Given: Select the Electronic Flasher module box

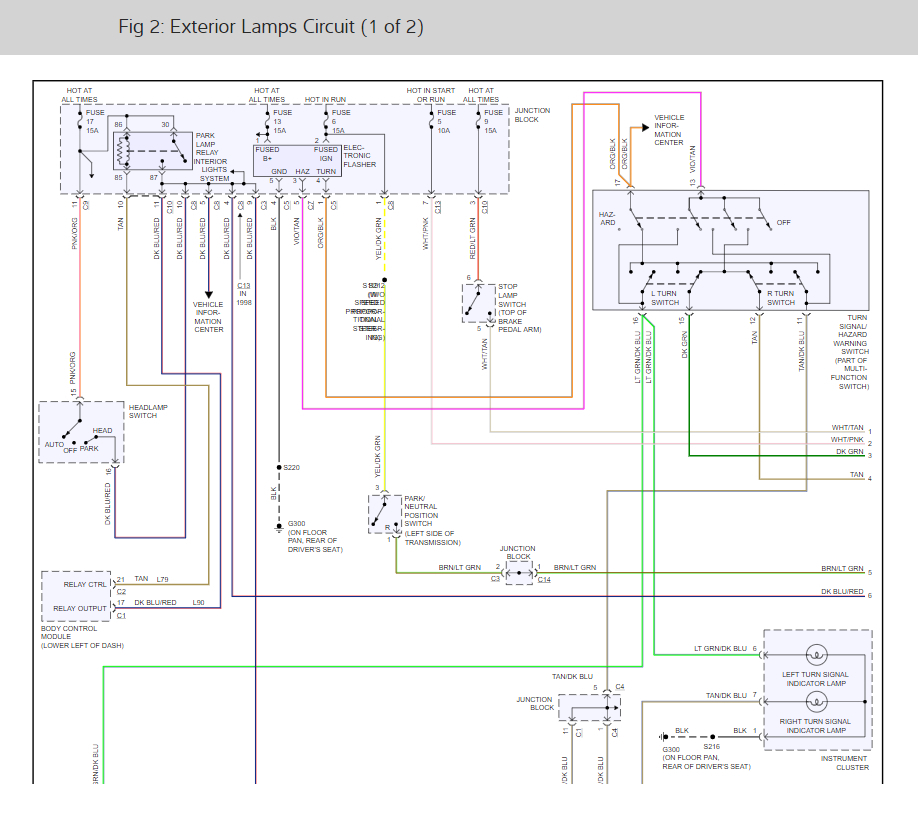Looking at the screenshot, I should (297, 161).
